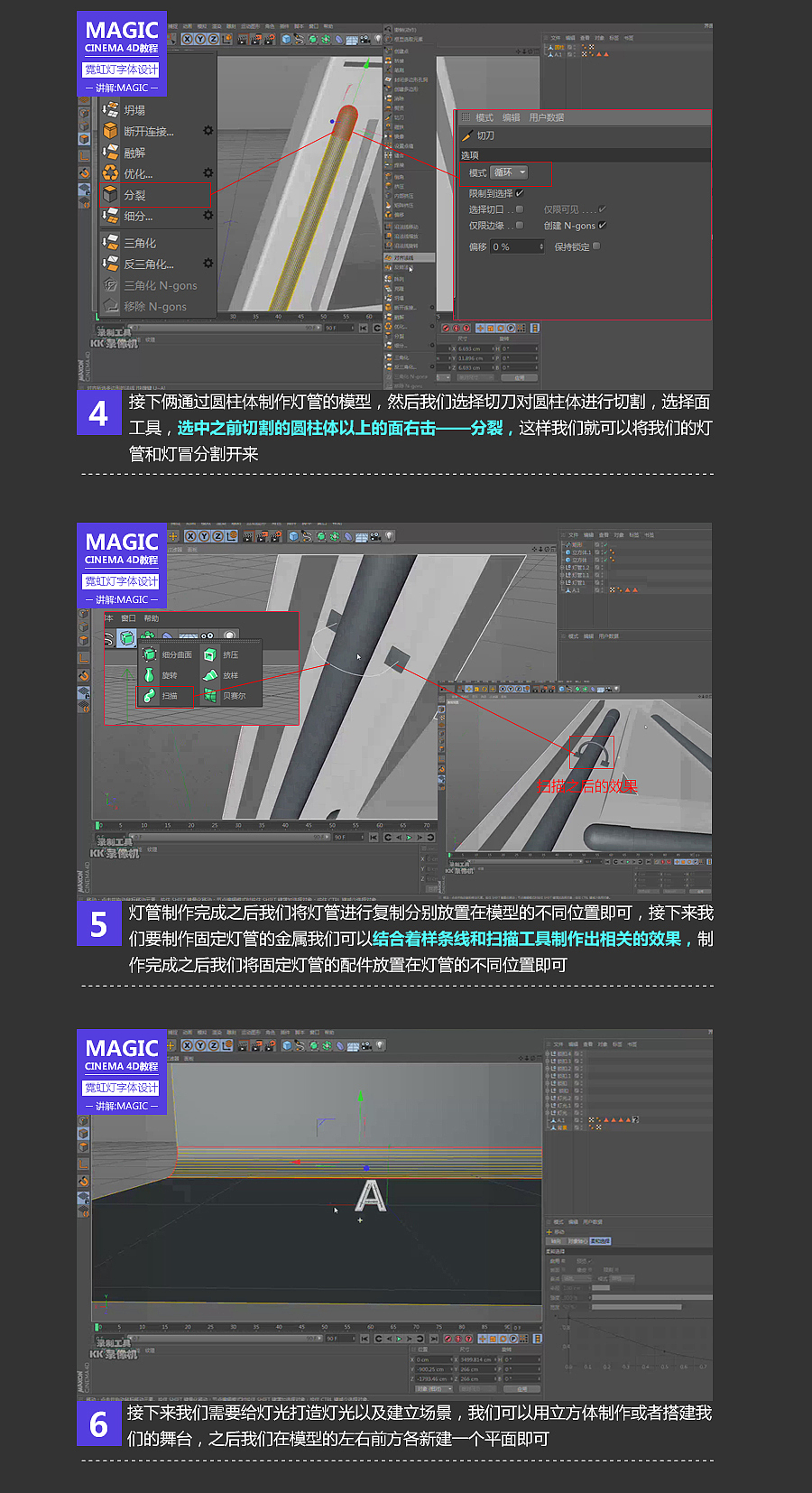Screen dimensions: 812x1493
Task: Click Z axis lock in step 4 toolbar
Action: coord(213,39)
